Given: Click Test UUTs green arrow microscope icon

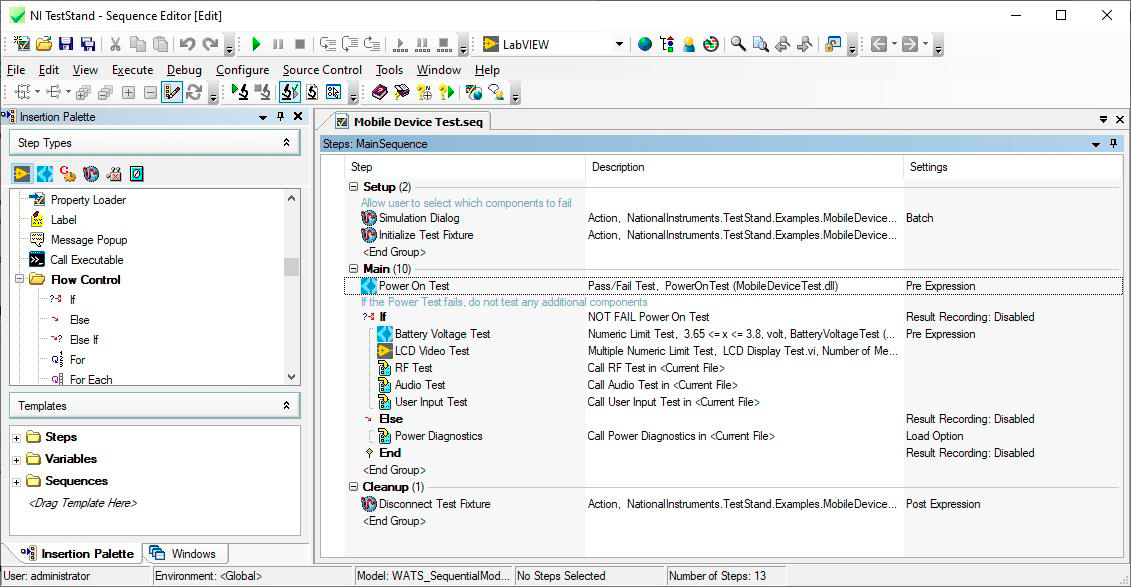Looking at the screenshot, I should 240,92.
